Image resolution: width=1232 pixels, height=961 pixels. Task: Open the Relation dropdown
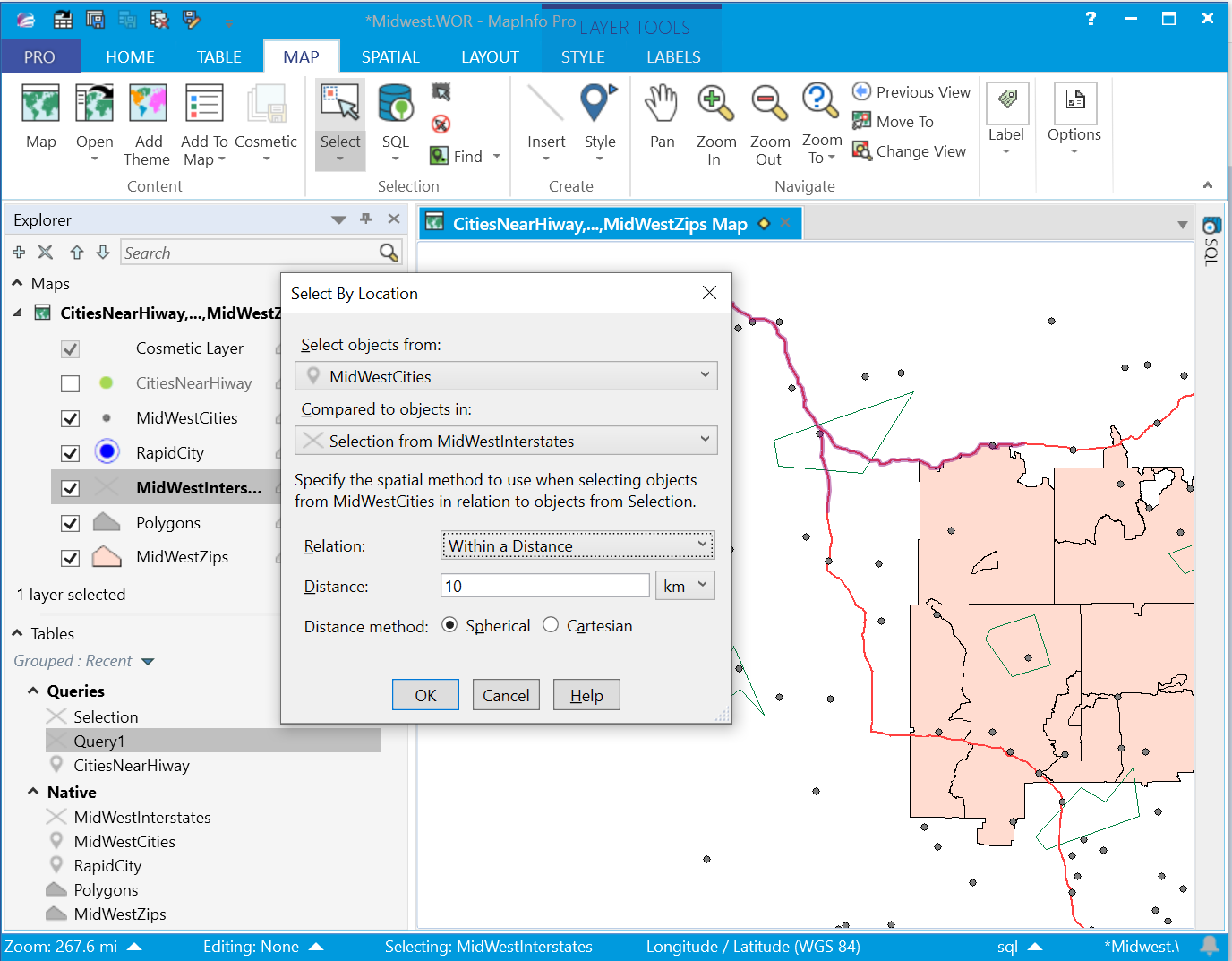577,545
